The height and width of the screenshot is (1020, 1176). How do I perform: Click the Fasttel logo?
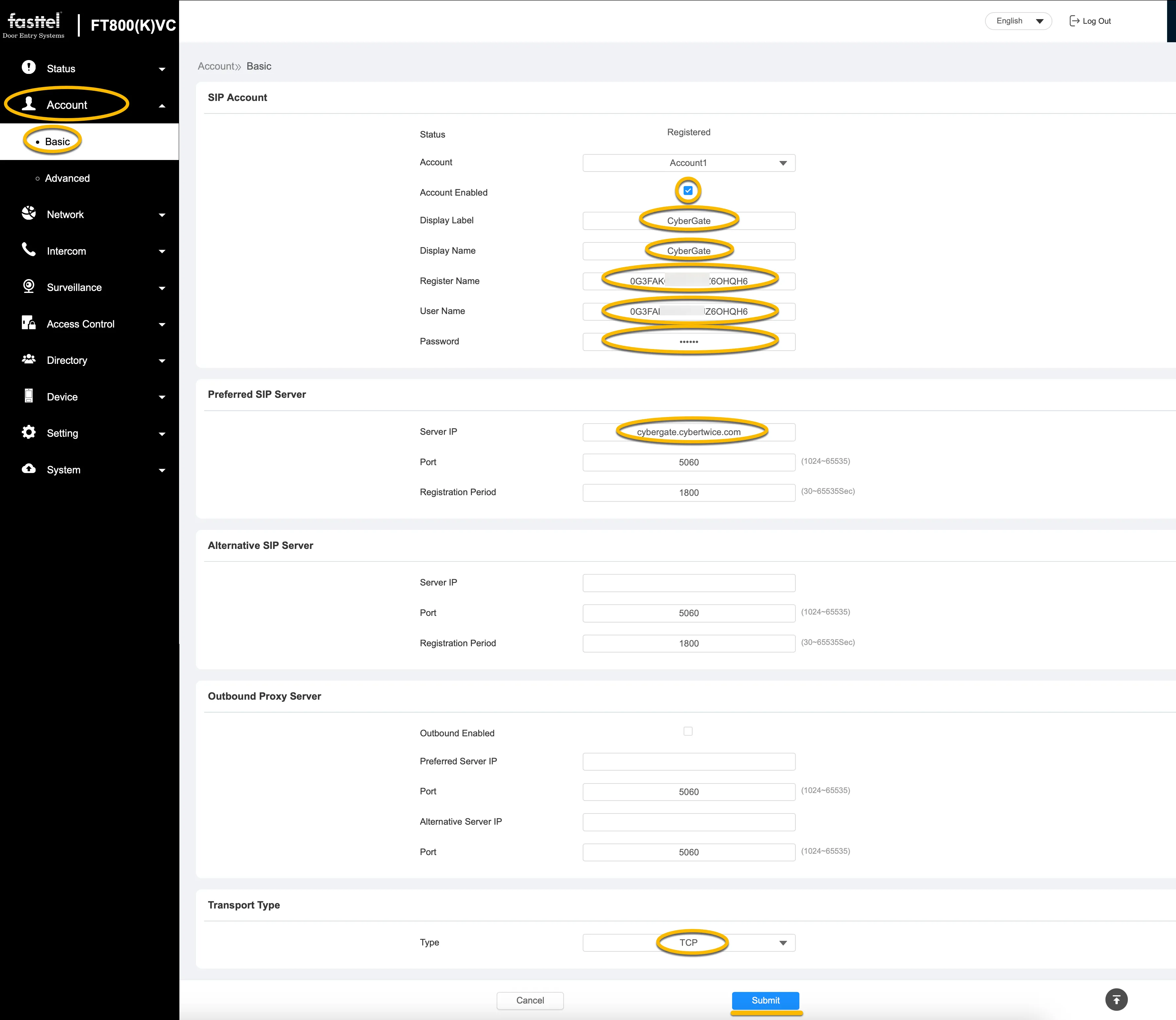tap(34, 25)
